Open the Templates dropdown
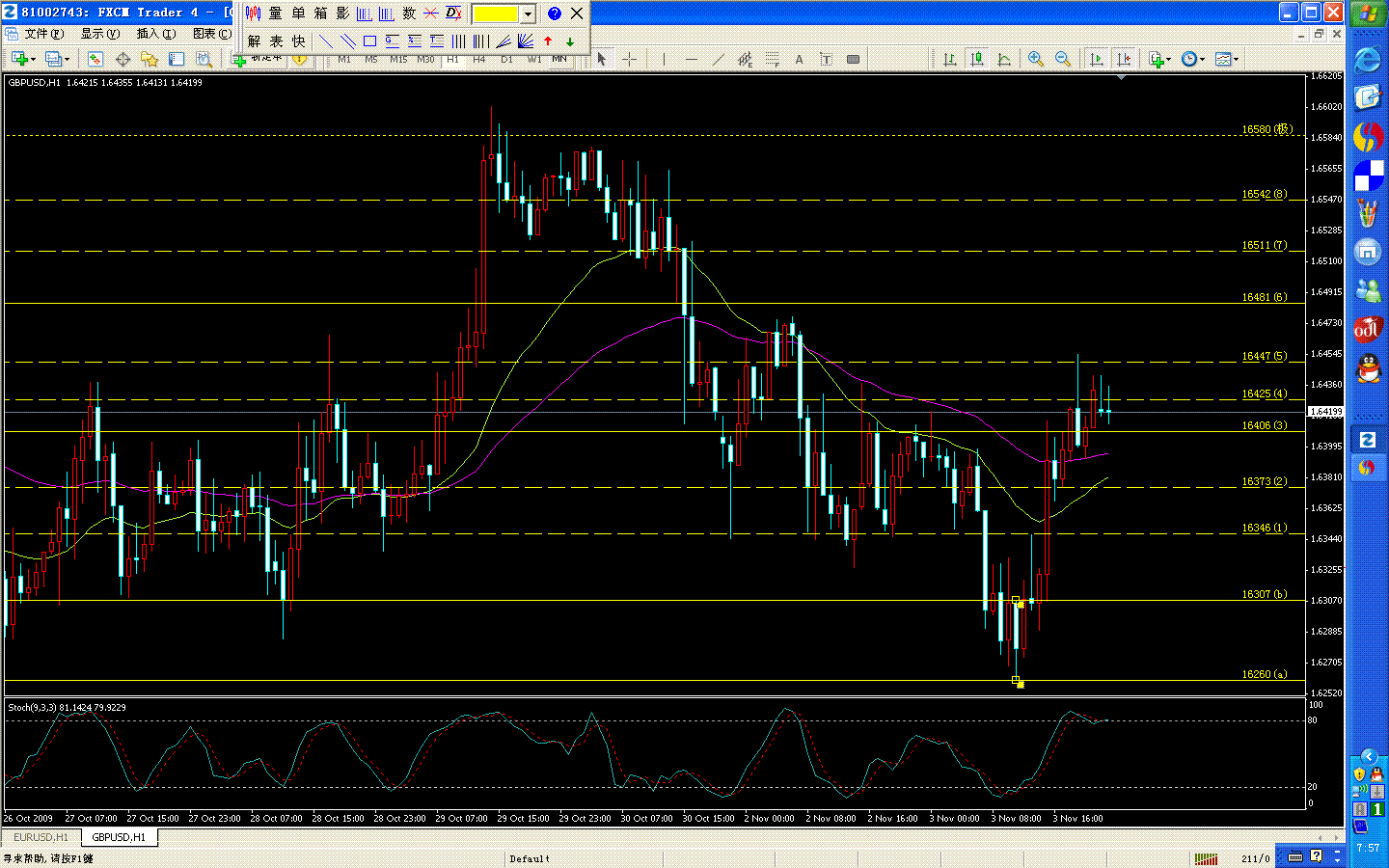Image resolution: width=1389 pixels, height=868 pixels. 1227,59
